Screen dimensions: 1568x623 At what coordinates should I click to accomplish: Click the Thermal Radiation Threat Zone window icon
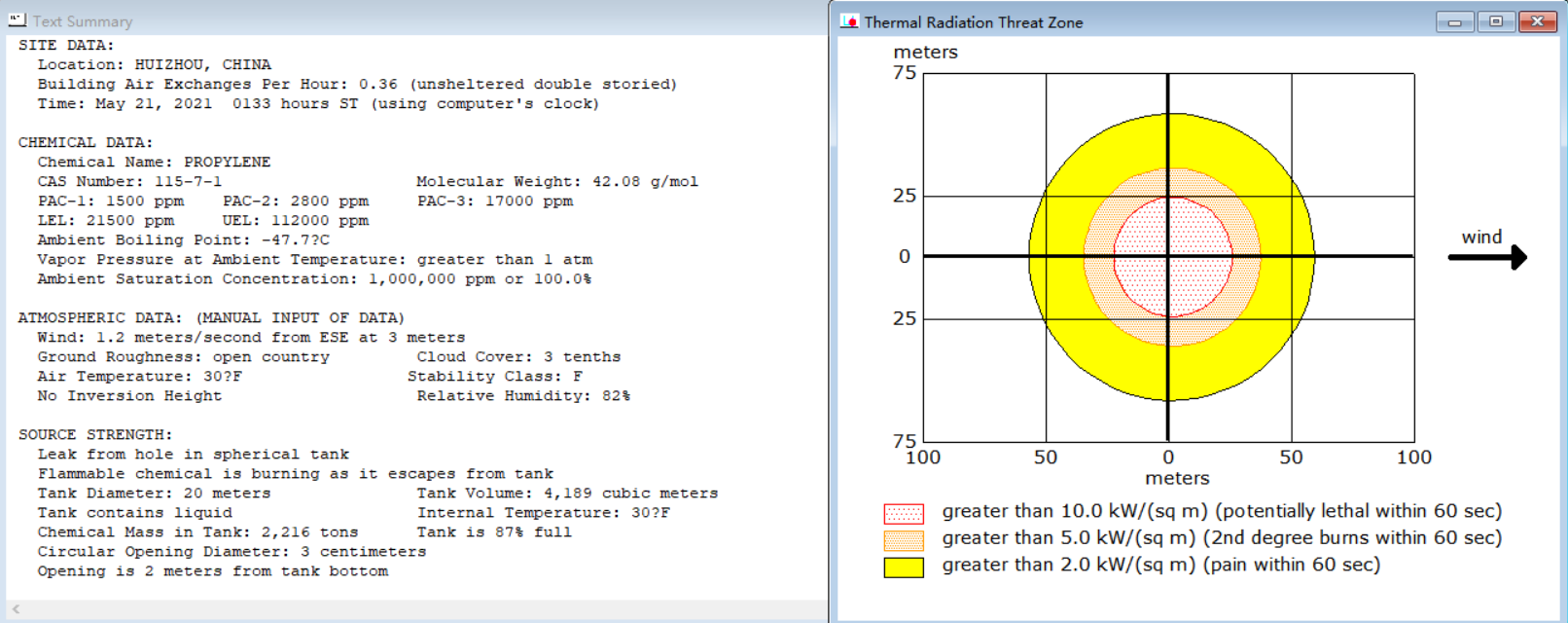850,21
